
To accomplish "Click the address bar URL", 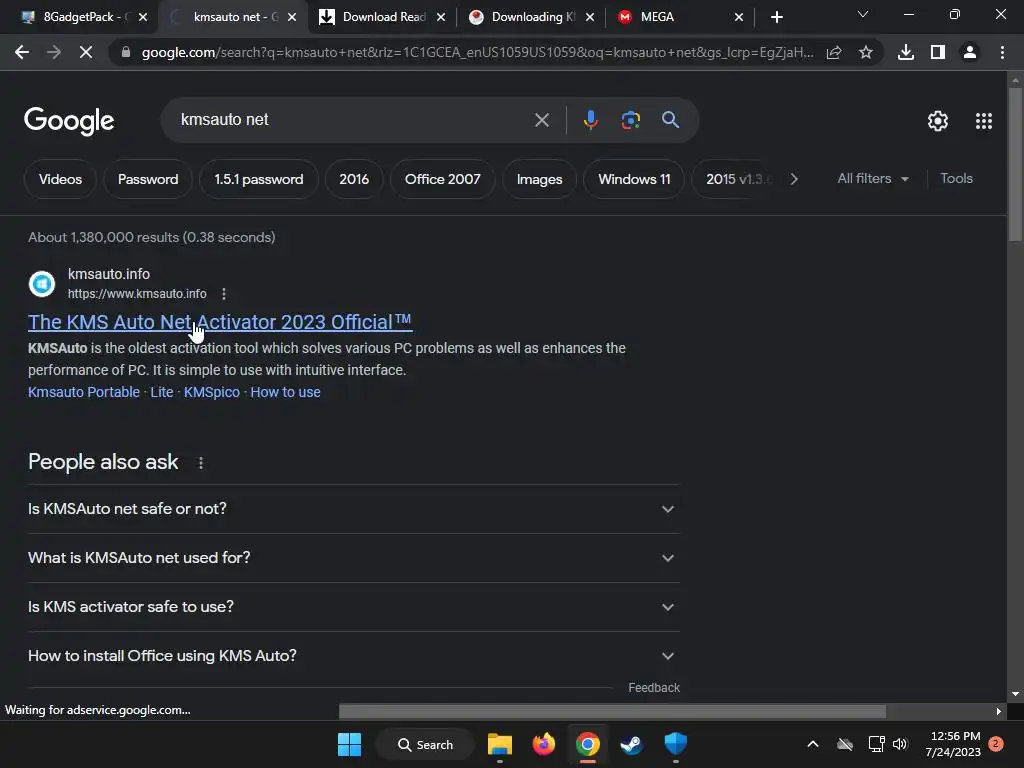I will click(477, 52).
